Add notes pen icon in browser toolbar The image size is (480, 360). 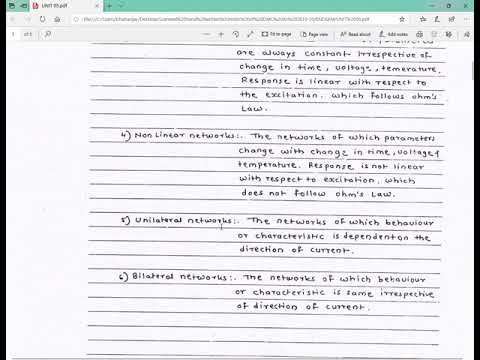pyautogui.click(x=437, y=19)
